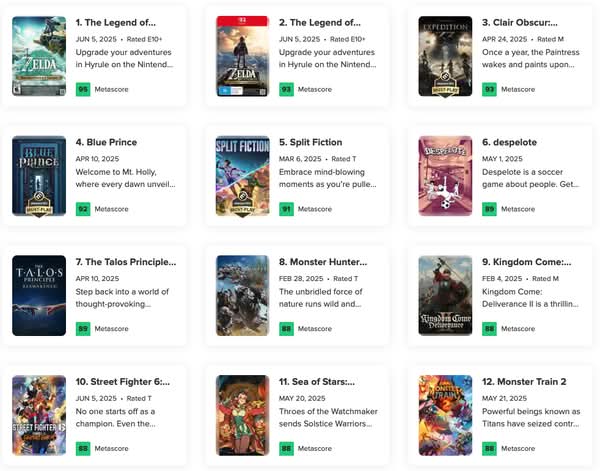This screenshot has height=471, width=600.
Task: Open the Blue Prince cover thumbnail
Action: click(x=39, y=176)
